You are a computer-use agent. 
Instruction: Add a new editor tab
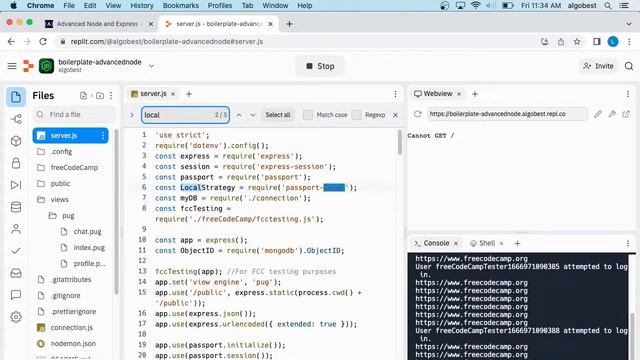(189, 94)
